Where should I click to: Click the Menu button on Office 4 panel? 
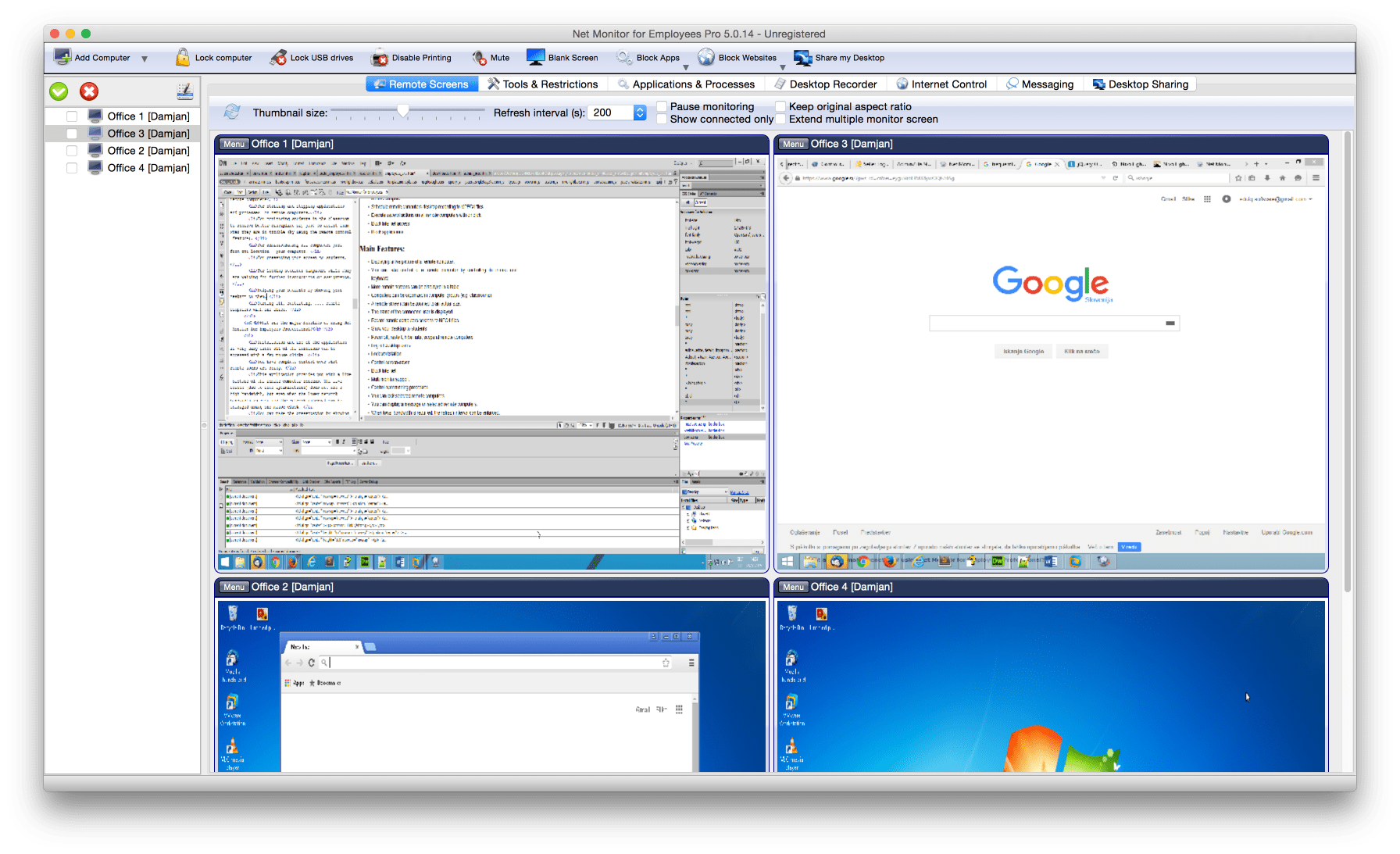[793, 587]
